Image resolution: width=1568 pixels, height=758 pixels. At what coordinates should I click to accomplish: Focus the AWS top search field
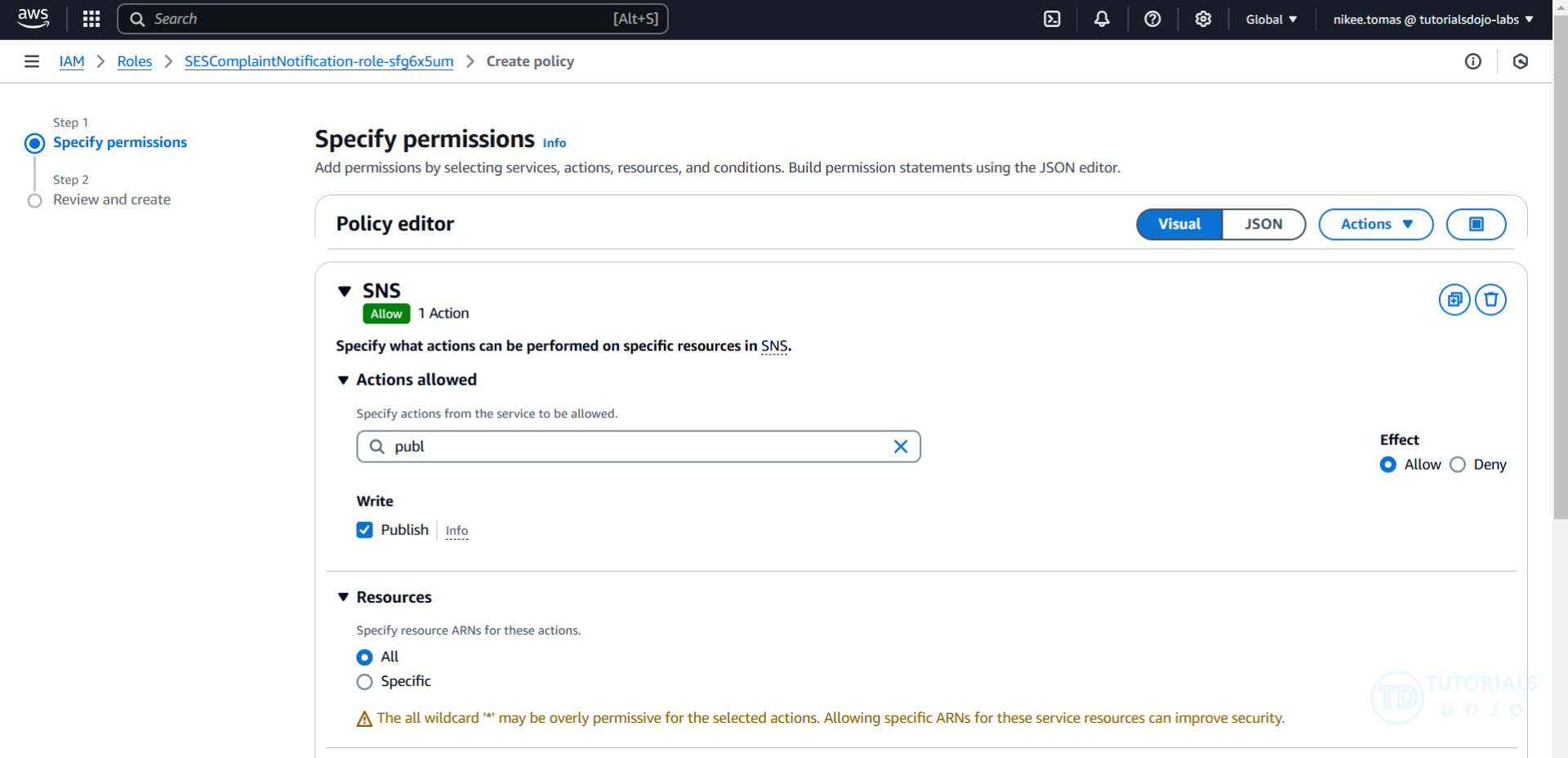pos(392,19)
